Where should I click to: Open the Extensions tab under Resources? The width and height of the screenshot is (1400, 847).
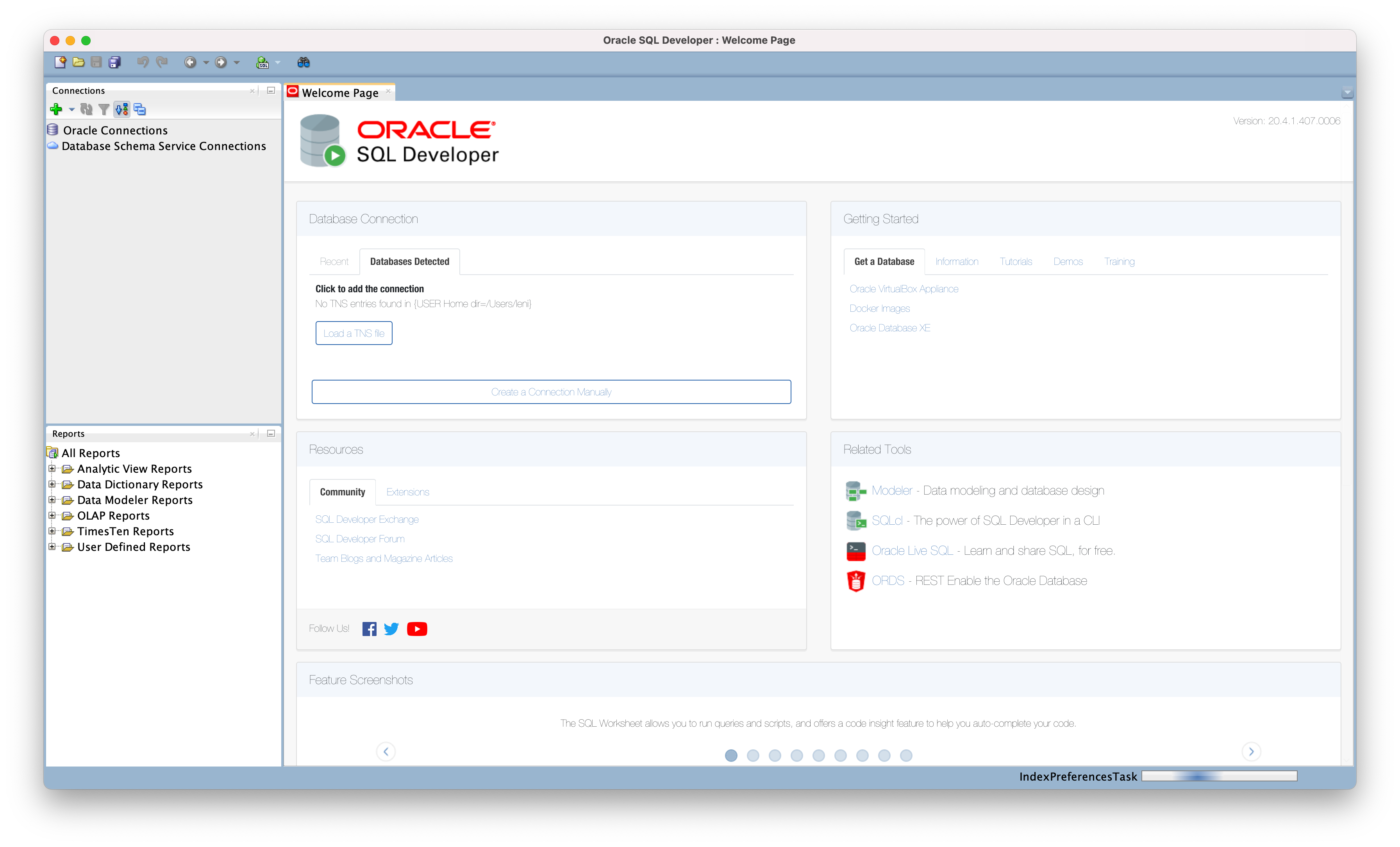(407, 492)
